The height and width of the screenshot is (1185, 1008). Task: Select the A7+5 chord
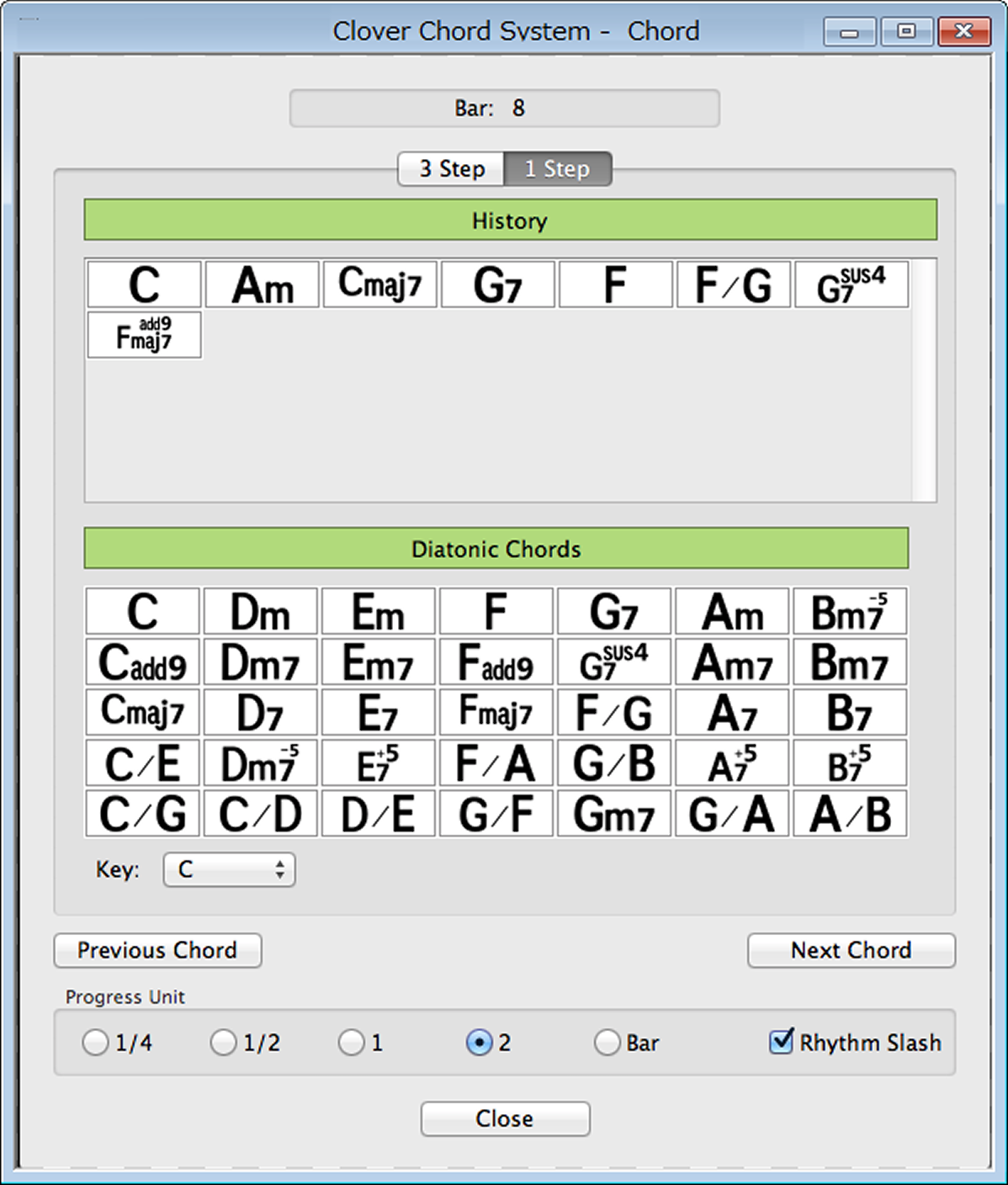coord(732,763)
